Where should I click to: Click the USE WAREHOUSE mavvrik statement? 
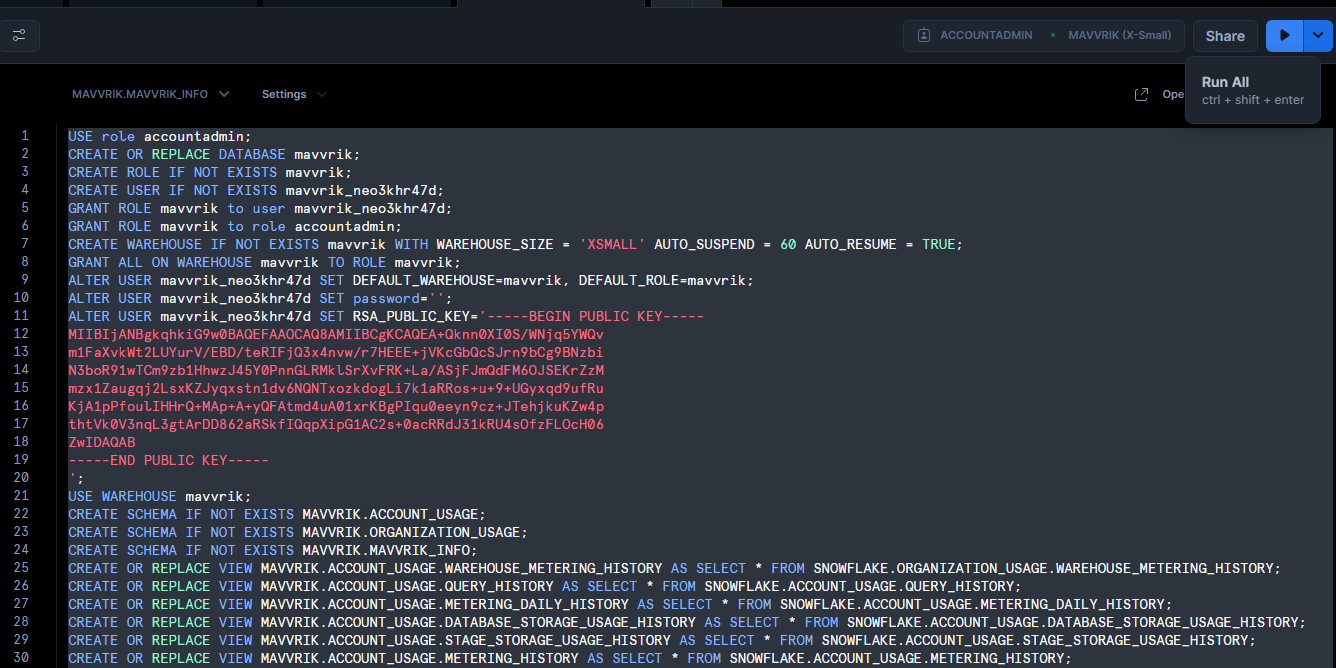coord(160,496)
